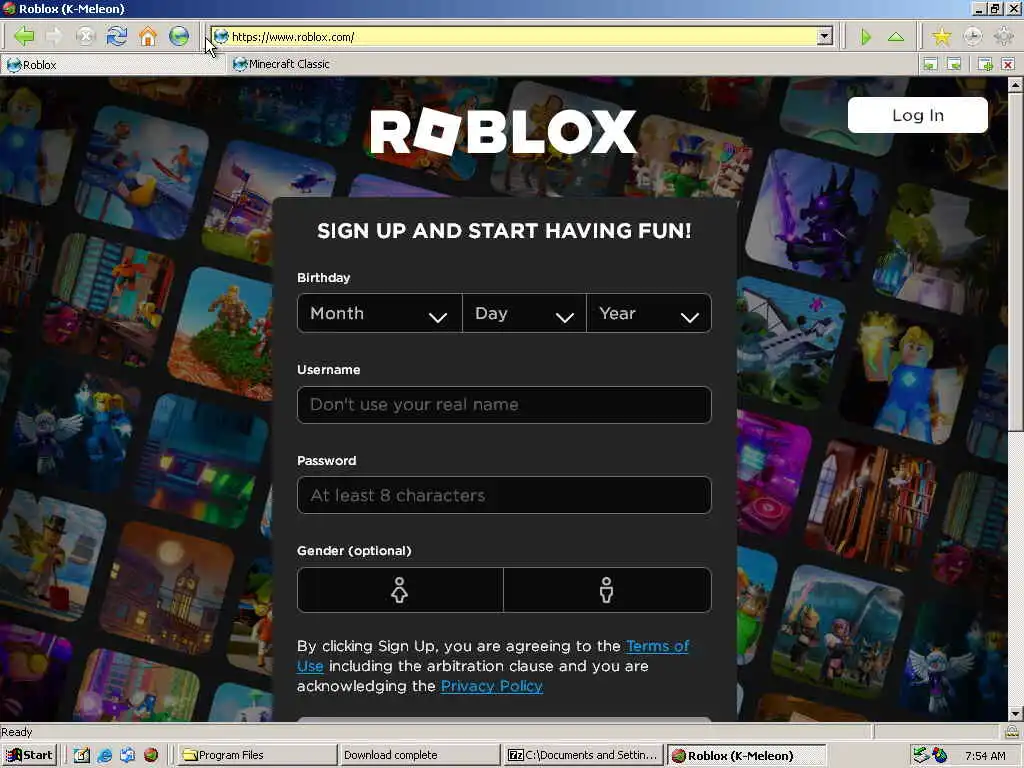Screen dimensions: 1024x768
Task: Click the Gender (optional) label
Action: click(354, 551)
